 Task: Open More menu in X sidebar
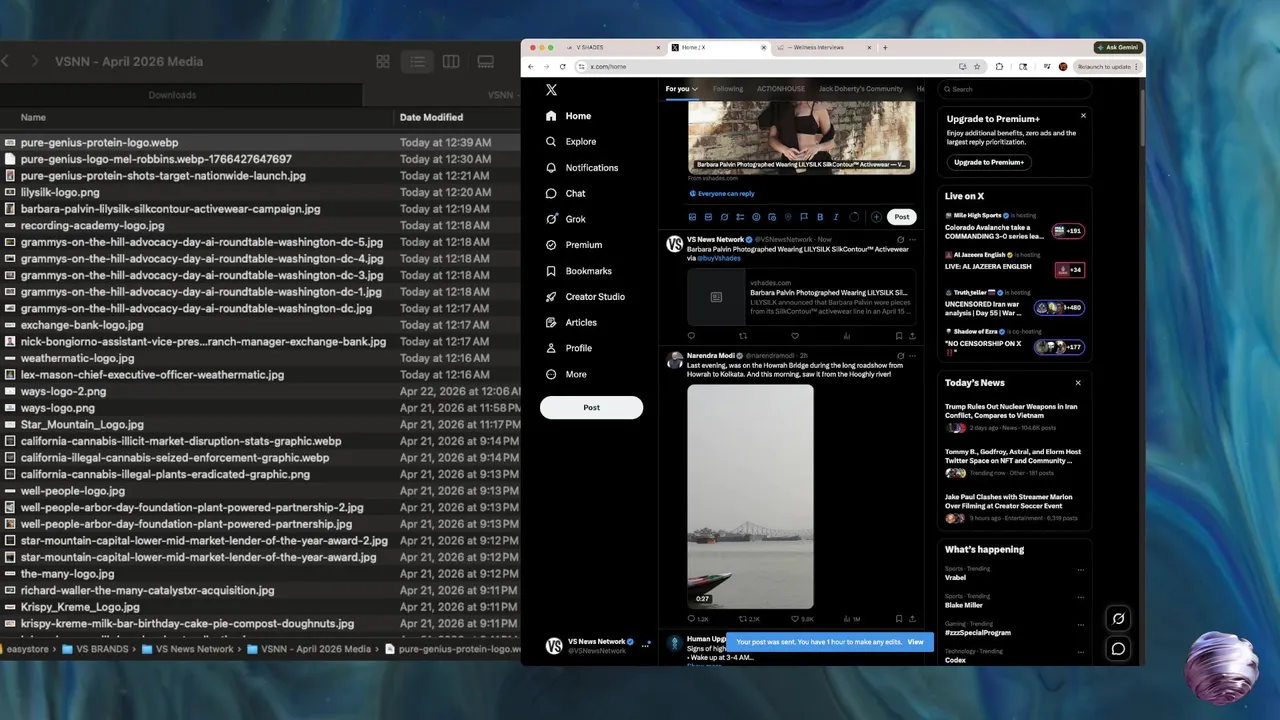click(566, 374)
